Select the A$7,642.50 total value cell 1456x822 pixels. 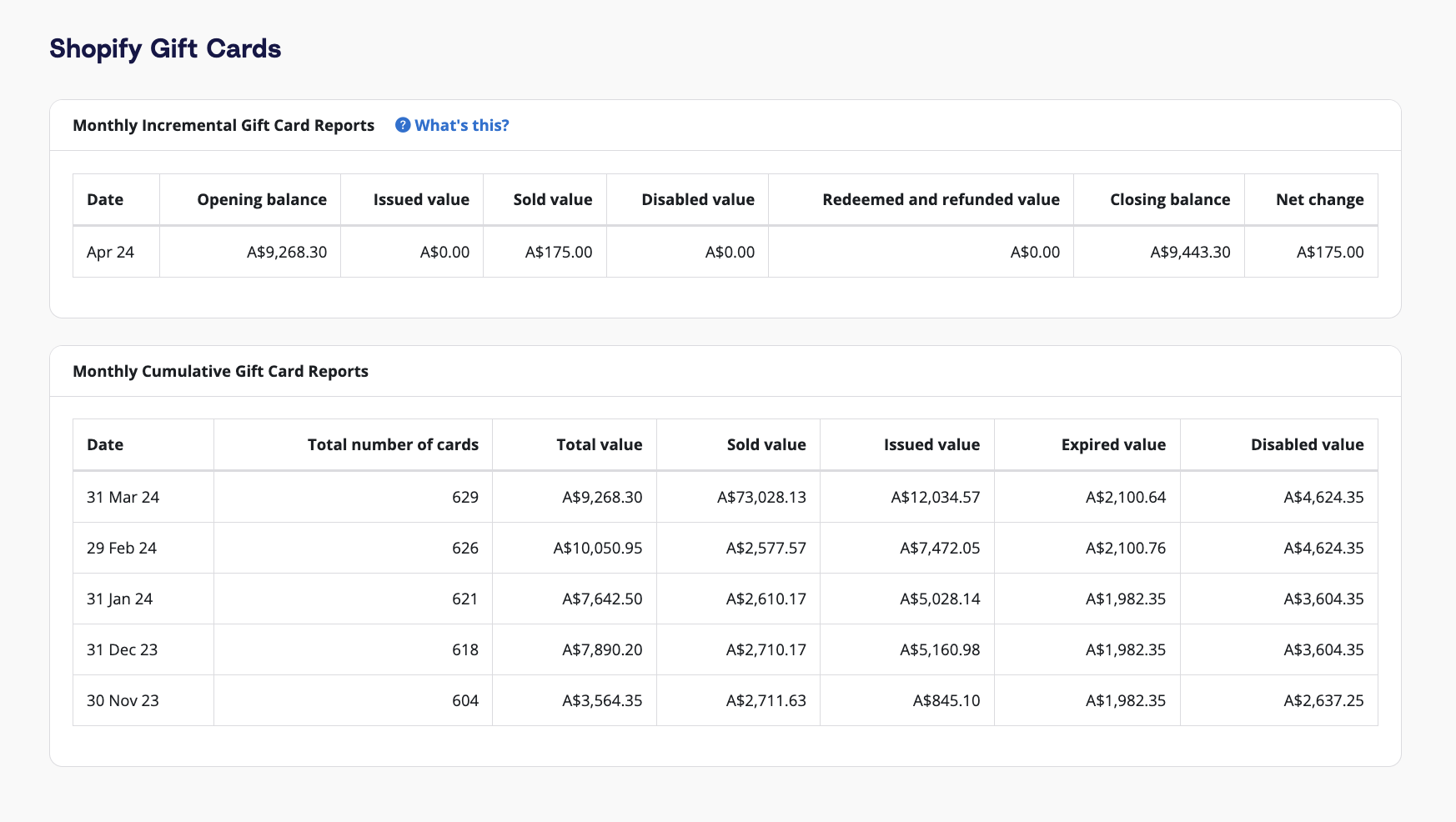[x=575, y=599]
